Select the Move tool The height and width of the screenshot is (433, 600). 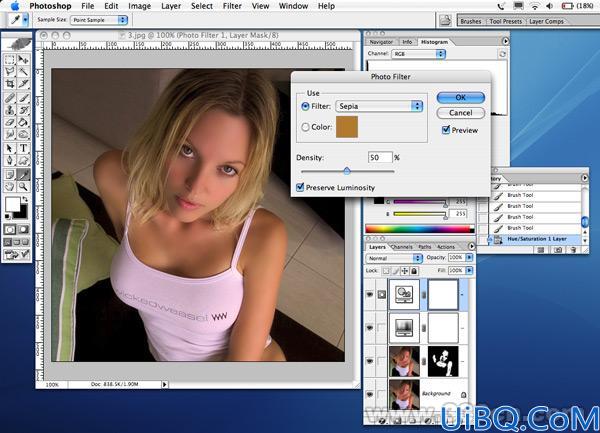click(23, 59)
